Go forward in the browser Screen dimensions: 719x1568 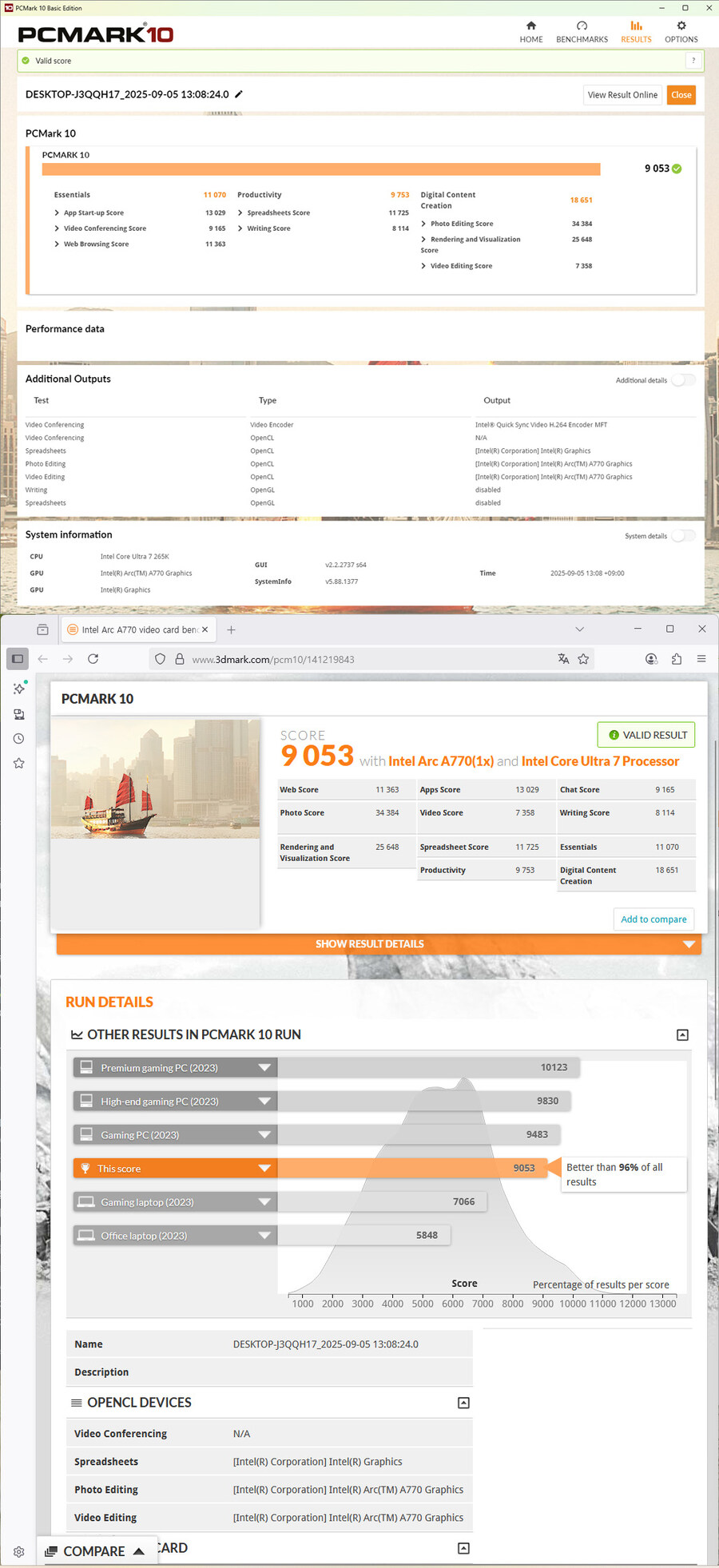(68, 659)
